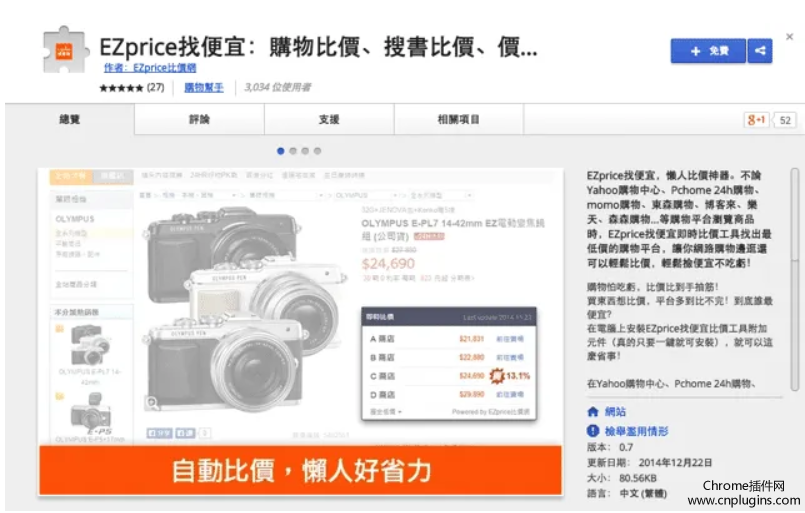Select the third screenshot carousel dot
Viewport: 805px width, 513px height.
pos(305,151)
